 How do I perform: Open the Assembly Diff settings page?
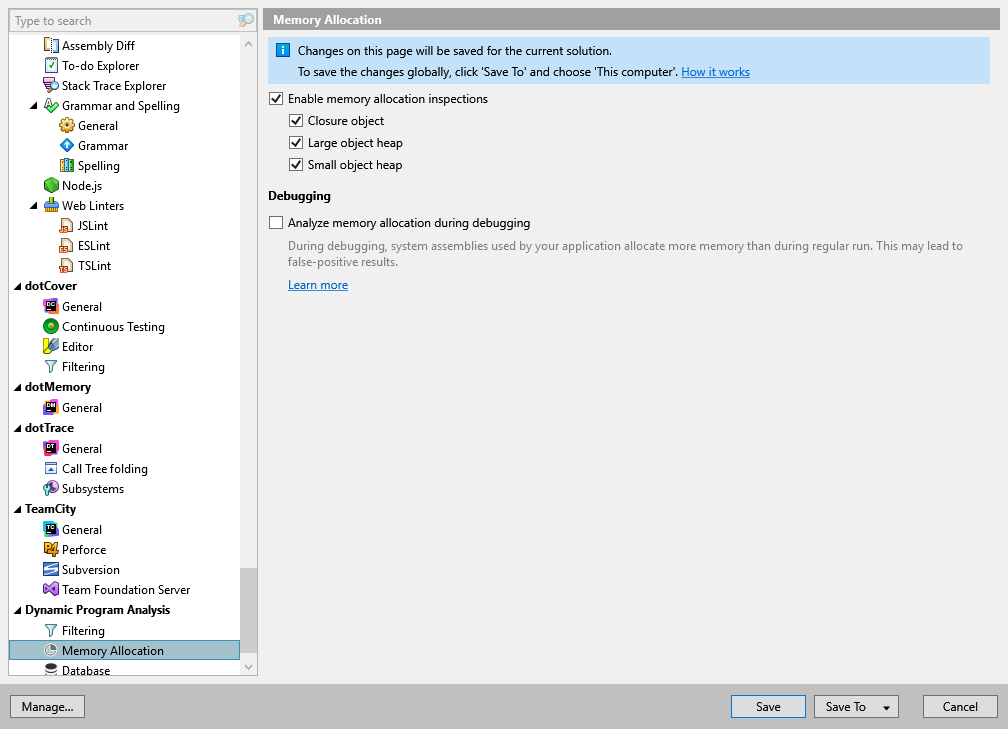coord(50,45)
